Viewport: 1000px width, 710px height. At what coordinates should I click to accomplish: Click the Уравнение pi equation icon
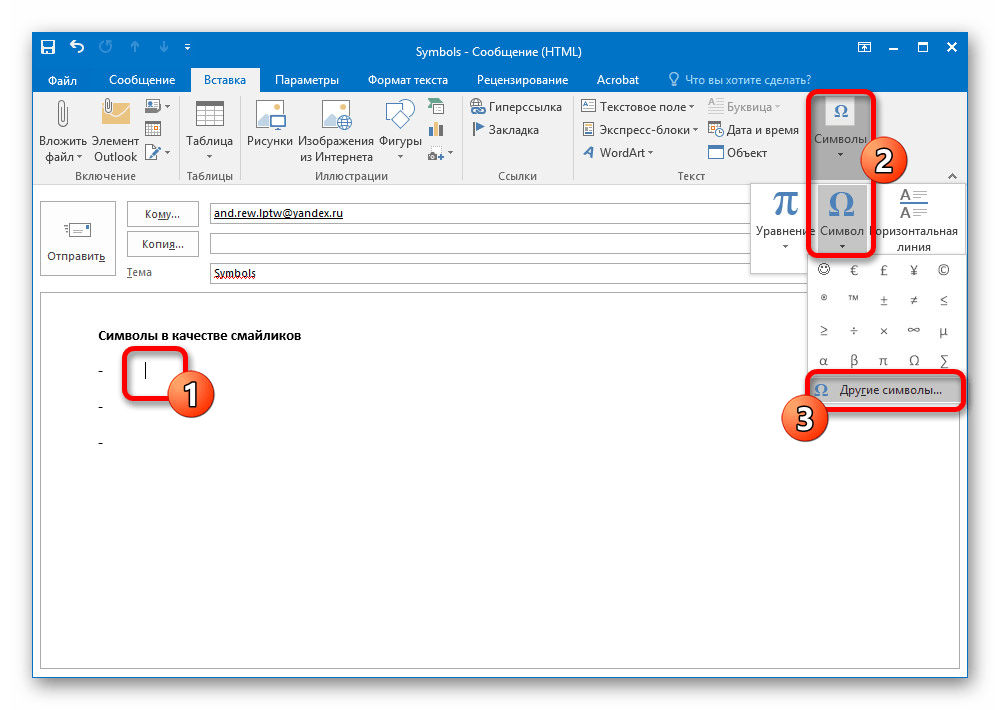pos(785,222)
